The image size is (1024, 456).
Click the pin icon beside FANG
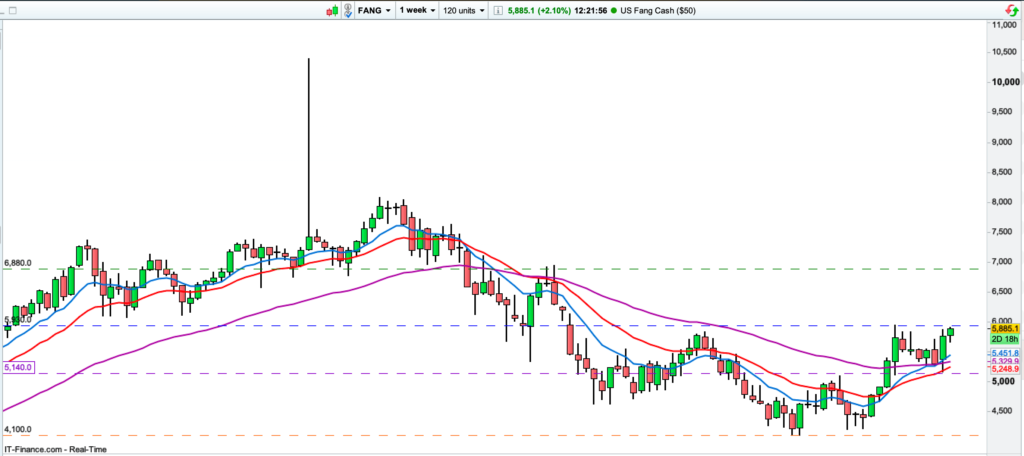click(x=347, y=10)
